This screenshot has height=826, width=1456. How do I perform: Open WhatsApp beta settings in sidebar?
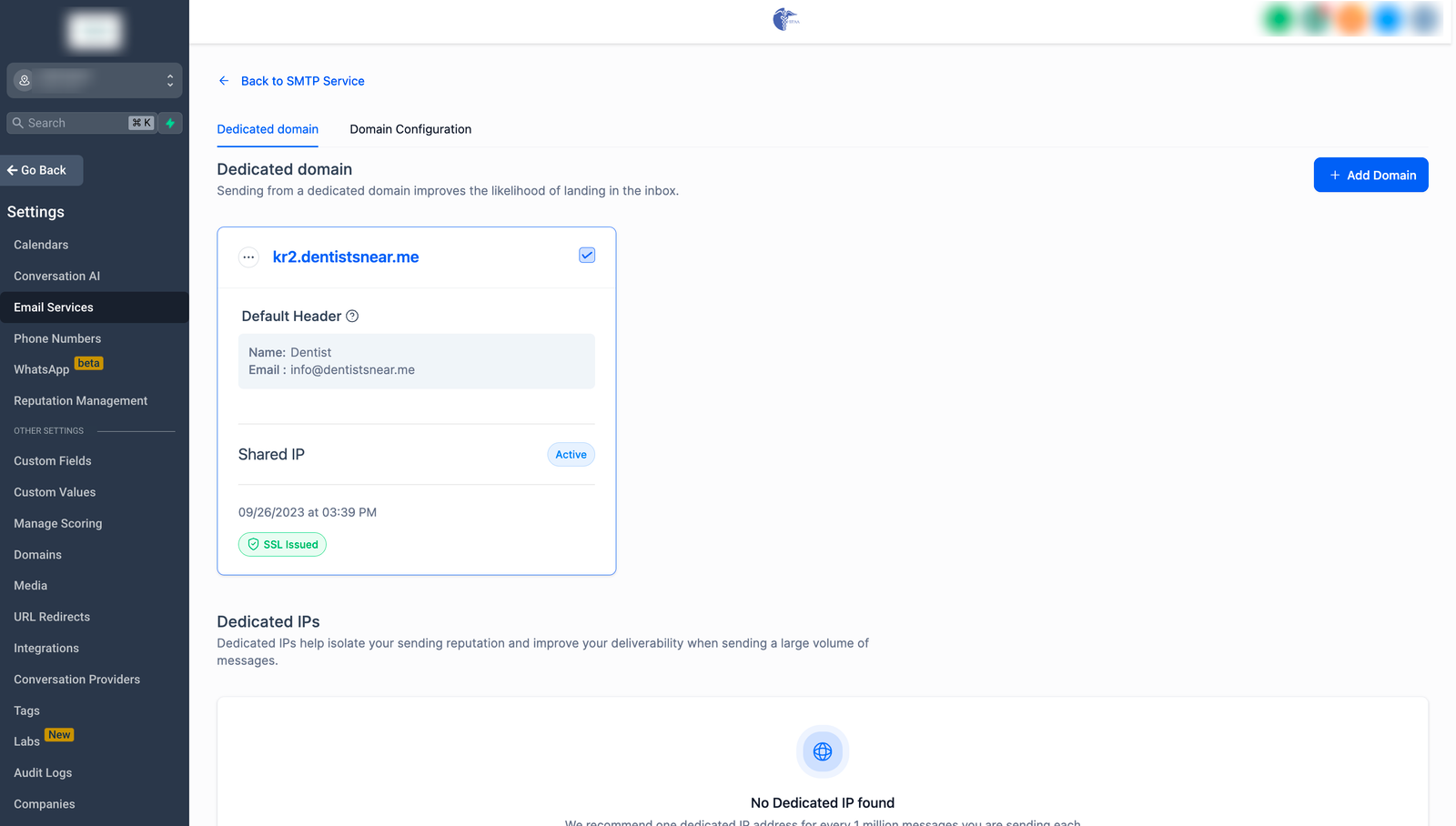[x=42, y=369]
